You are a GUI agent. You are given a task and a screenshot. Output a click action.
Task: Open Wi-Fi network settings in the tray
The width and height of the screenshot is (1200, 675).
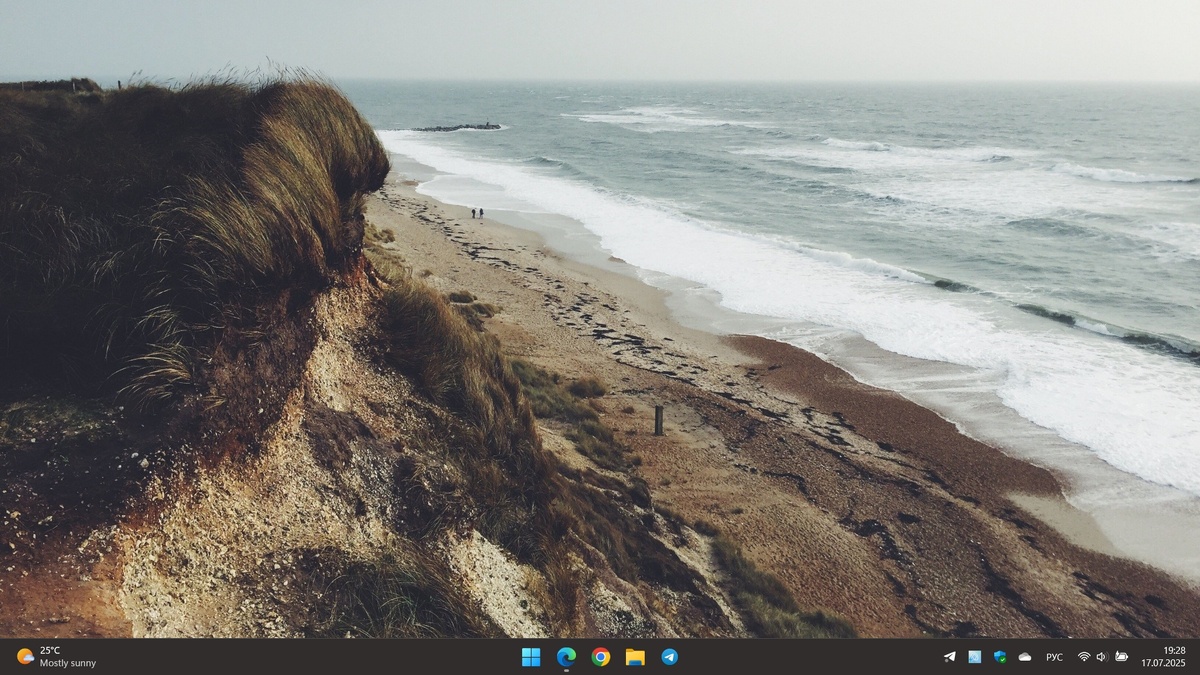(x=1084, y=657)
